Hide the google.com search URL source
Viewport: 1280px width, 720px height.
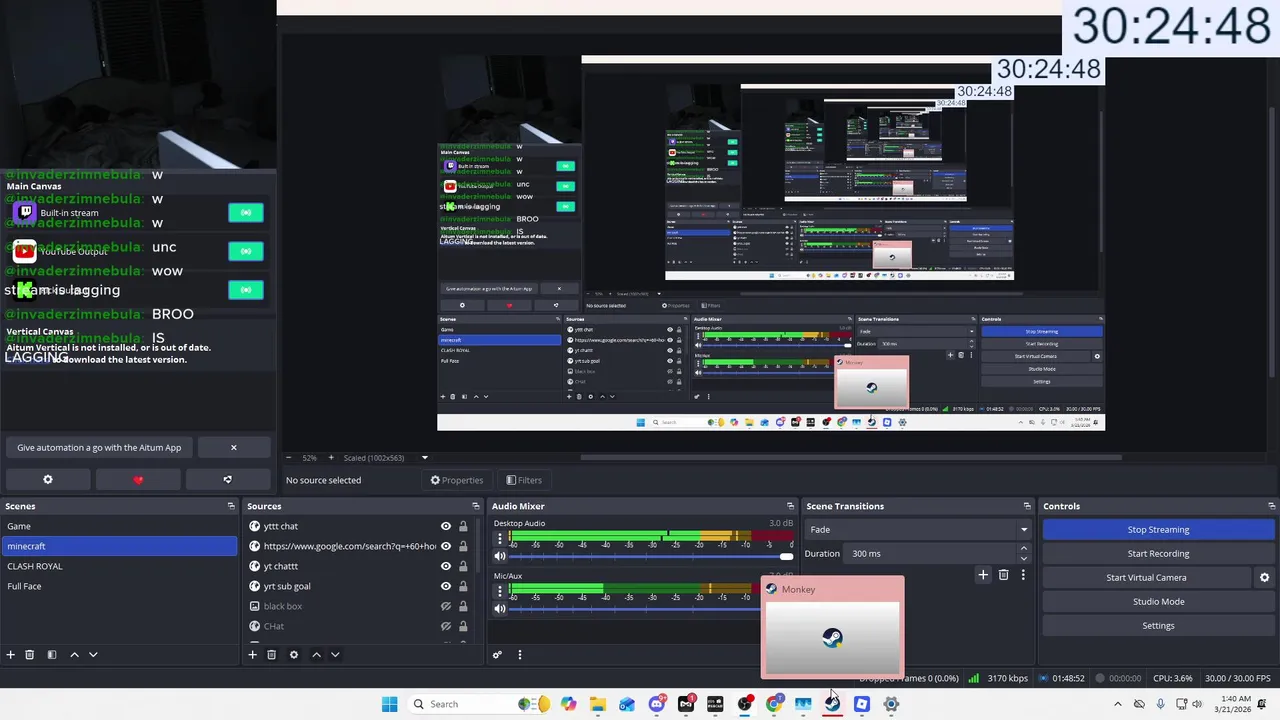pos(446,546)
